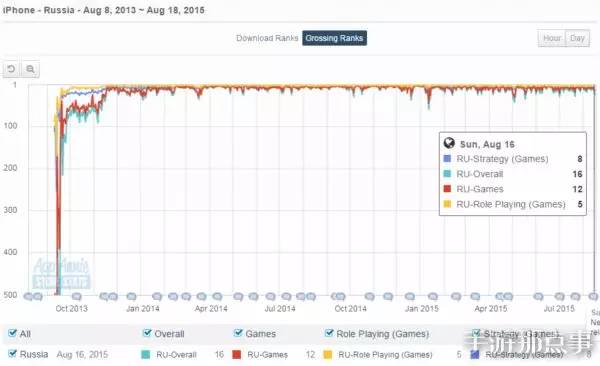Click the RU-Overall label in bottom legend
Image resolution: width=600 pixels, height=366 pixels.
coord(176,355)
